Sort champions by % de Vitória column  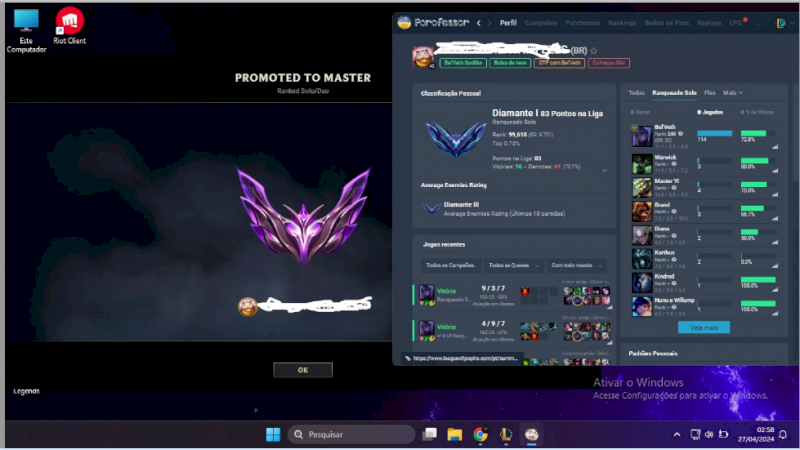(757, 112)
